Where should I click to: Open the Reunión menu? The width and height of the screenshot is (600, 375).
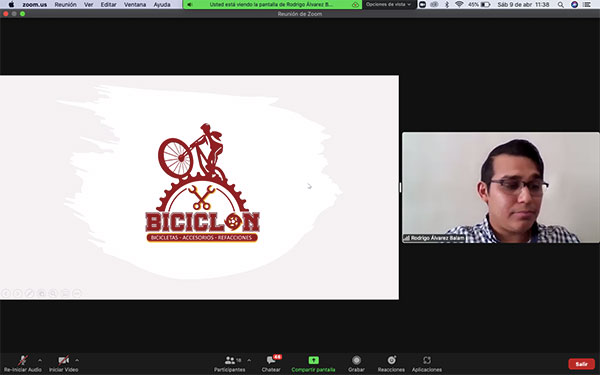click(65, 5)
